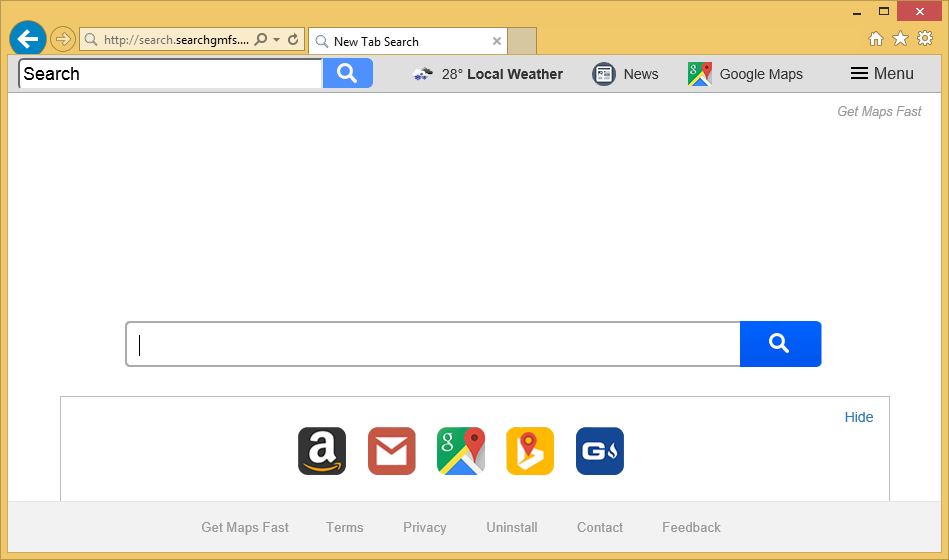This screenshot has height=560, width=949.
Task: Open a new blank tab
Action: pyautogui.click(x=522, y=41)
